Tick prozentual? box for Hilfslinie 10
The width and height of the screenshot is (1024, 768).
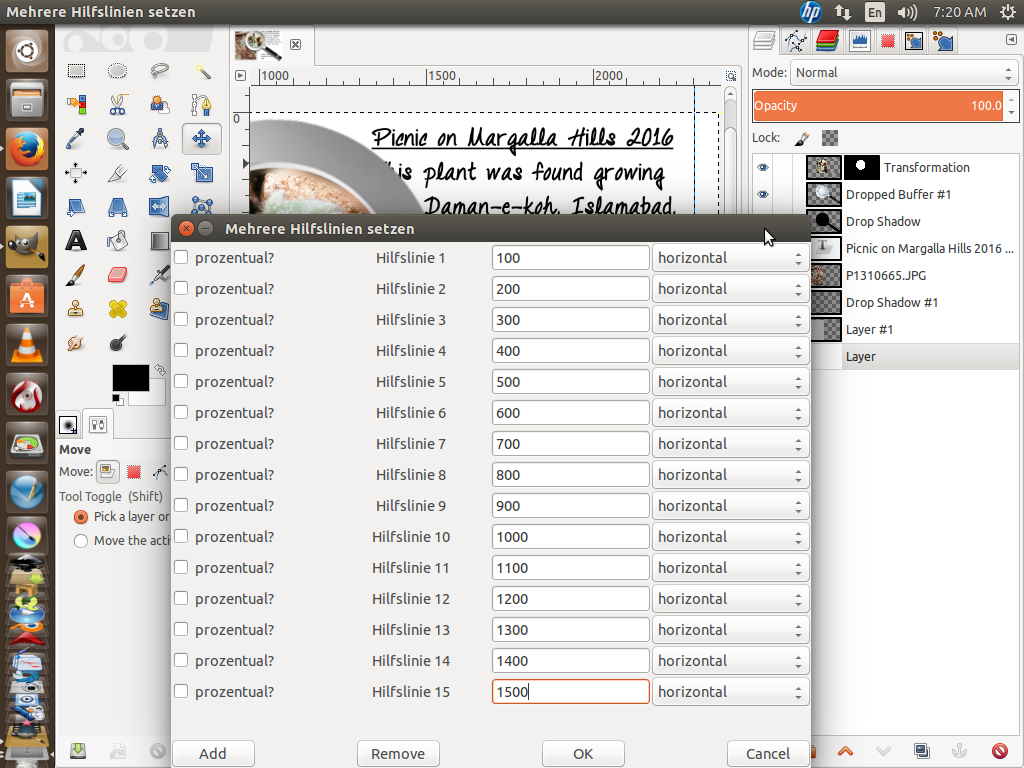pos(181,537)
